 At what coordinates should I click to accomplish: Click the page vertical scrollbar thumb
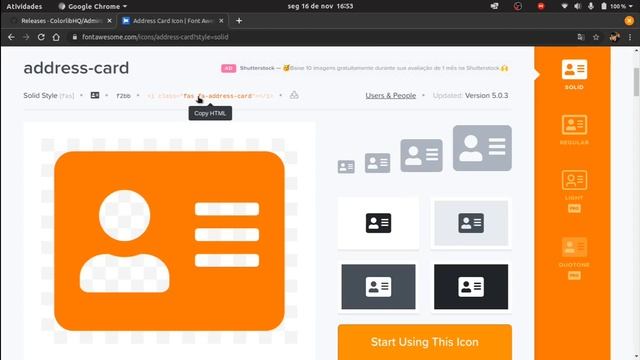coord(636,82)
